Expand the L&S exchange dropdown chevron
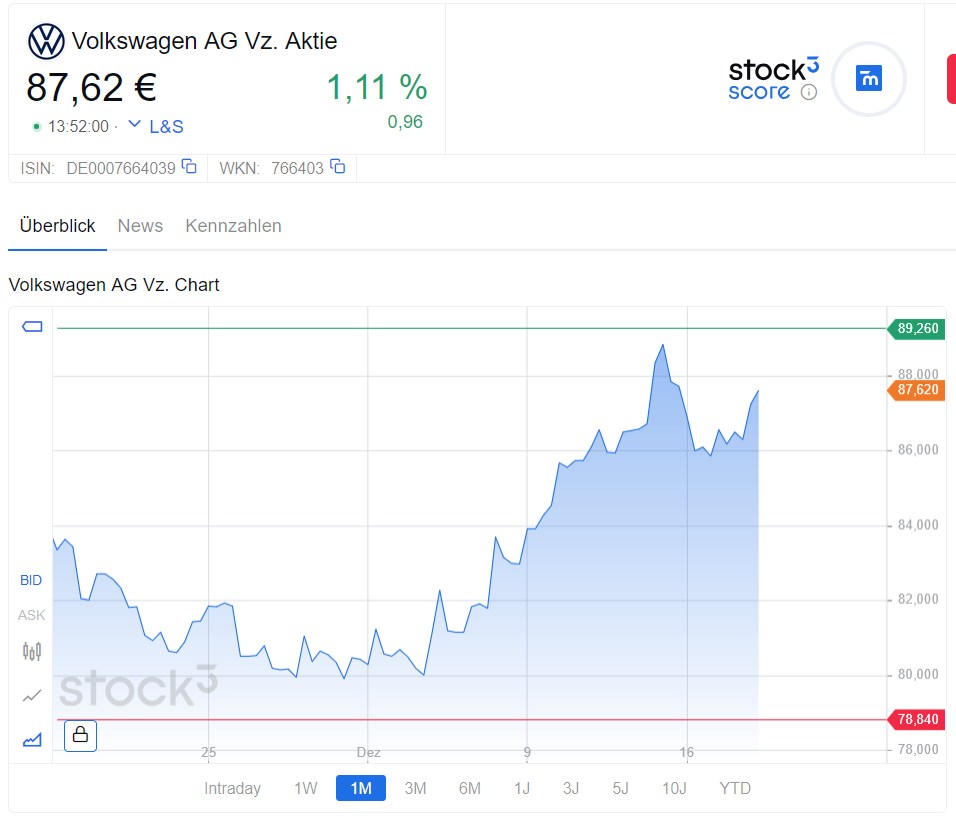956x832 pixels. coord(135,124)
